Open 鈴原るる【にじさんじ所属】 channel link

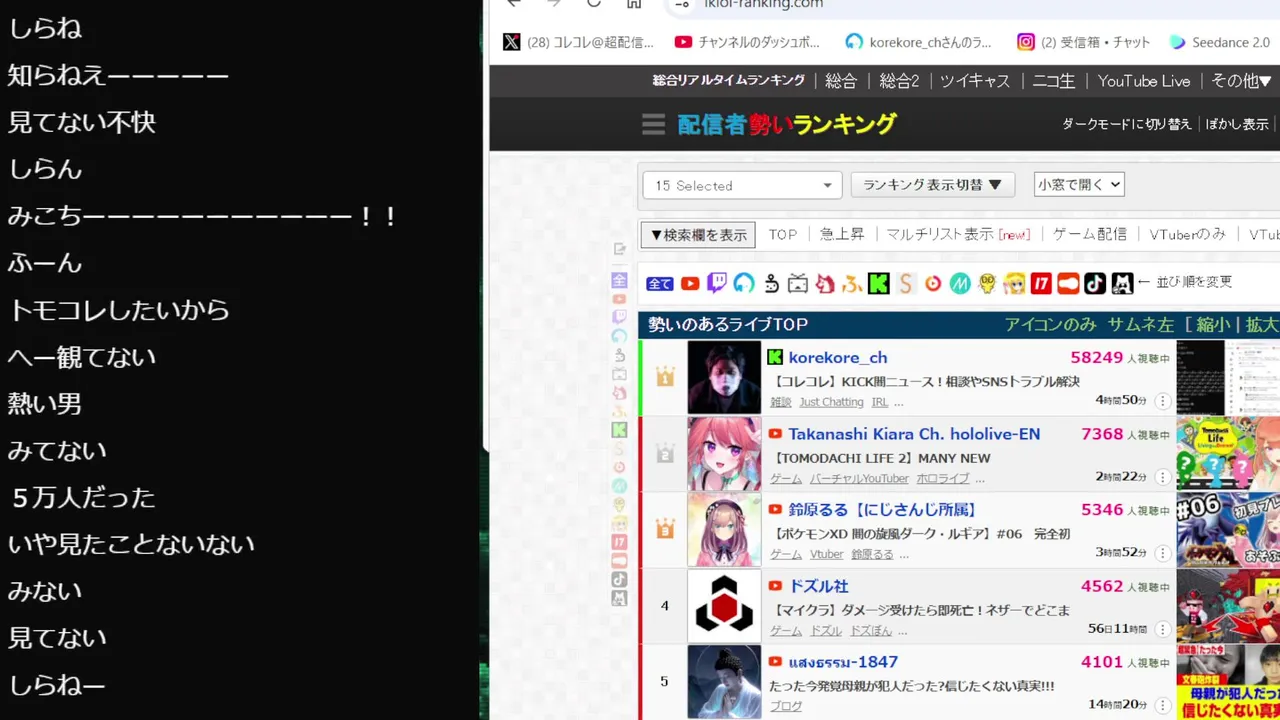pyautogui.click(x=882, y=510)
